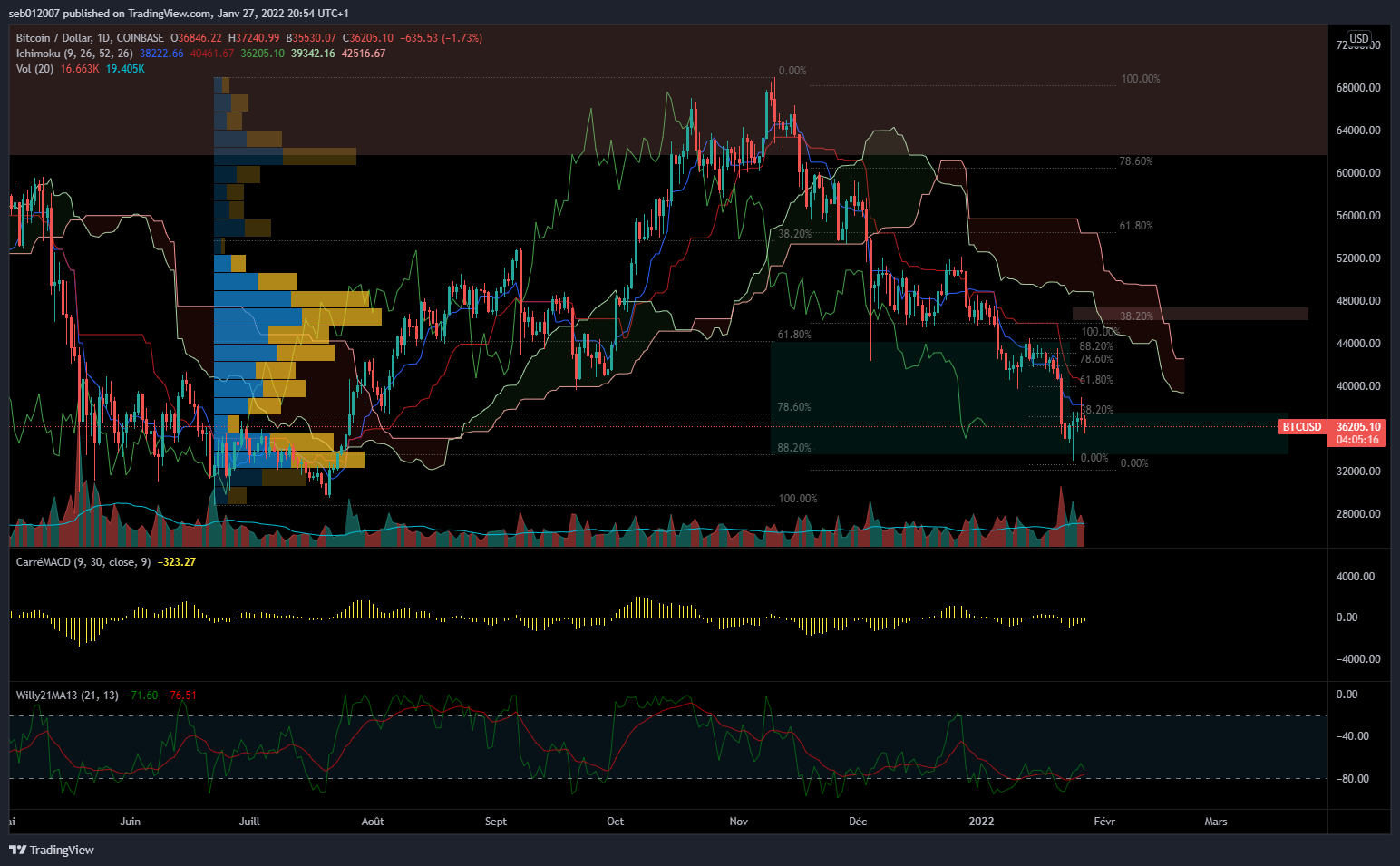Click the 68000.00 price axis level
This screenshot has width=1400, height=866.
(1358, 88)
